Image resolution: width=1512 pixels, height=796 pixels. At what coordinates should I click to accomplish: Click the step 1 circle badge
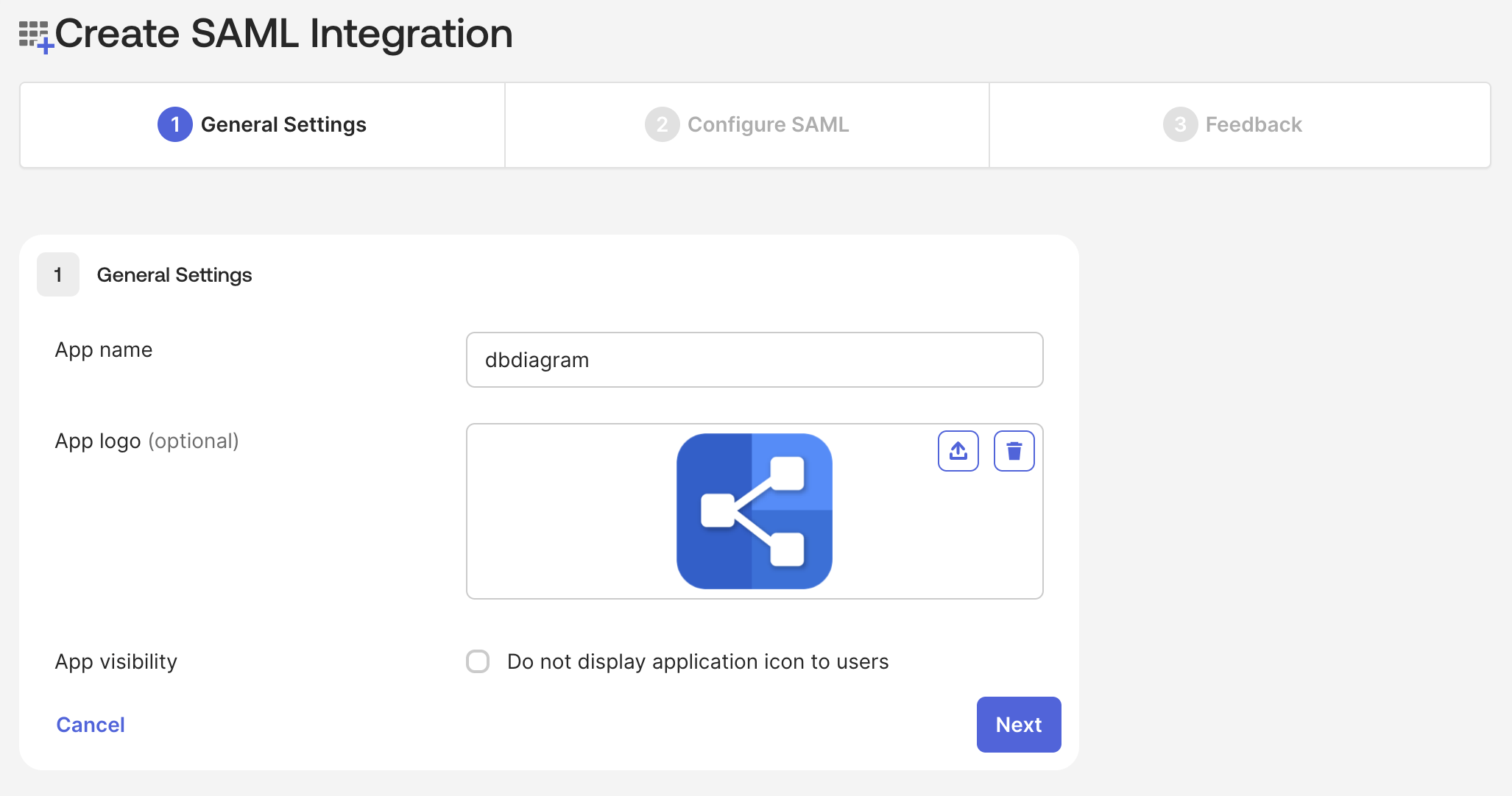click(175, 124)
